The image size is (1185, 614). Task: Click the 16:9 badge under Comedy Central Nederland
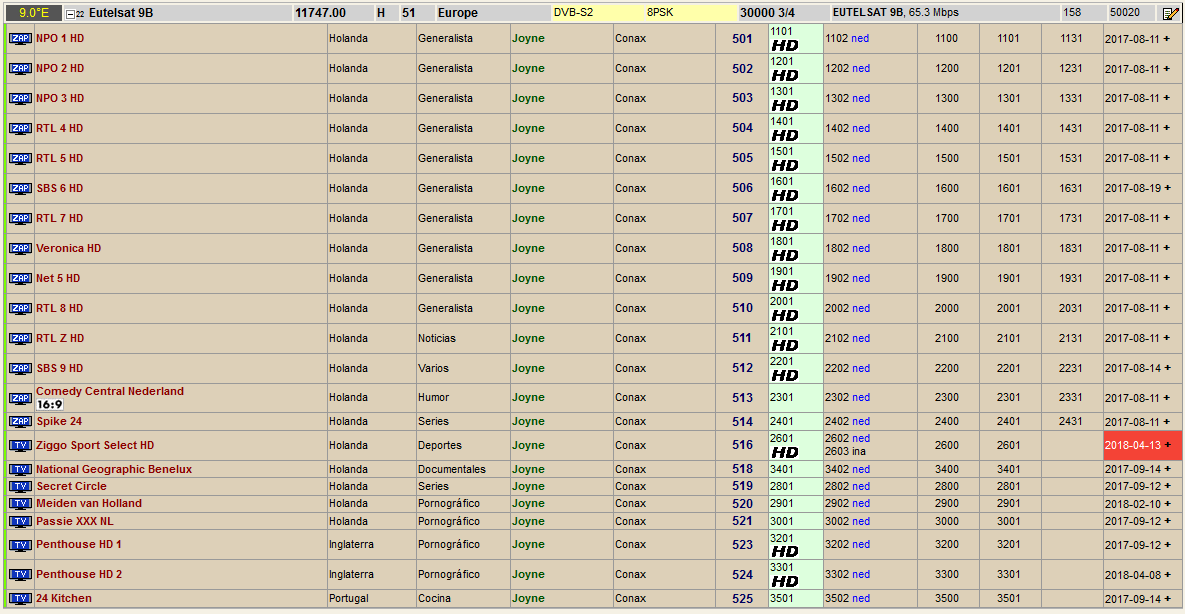(50, 405)
